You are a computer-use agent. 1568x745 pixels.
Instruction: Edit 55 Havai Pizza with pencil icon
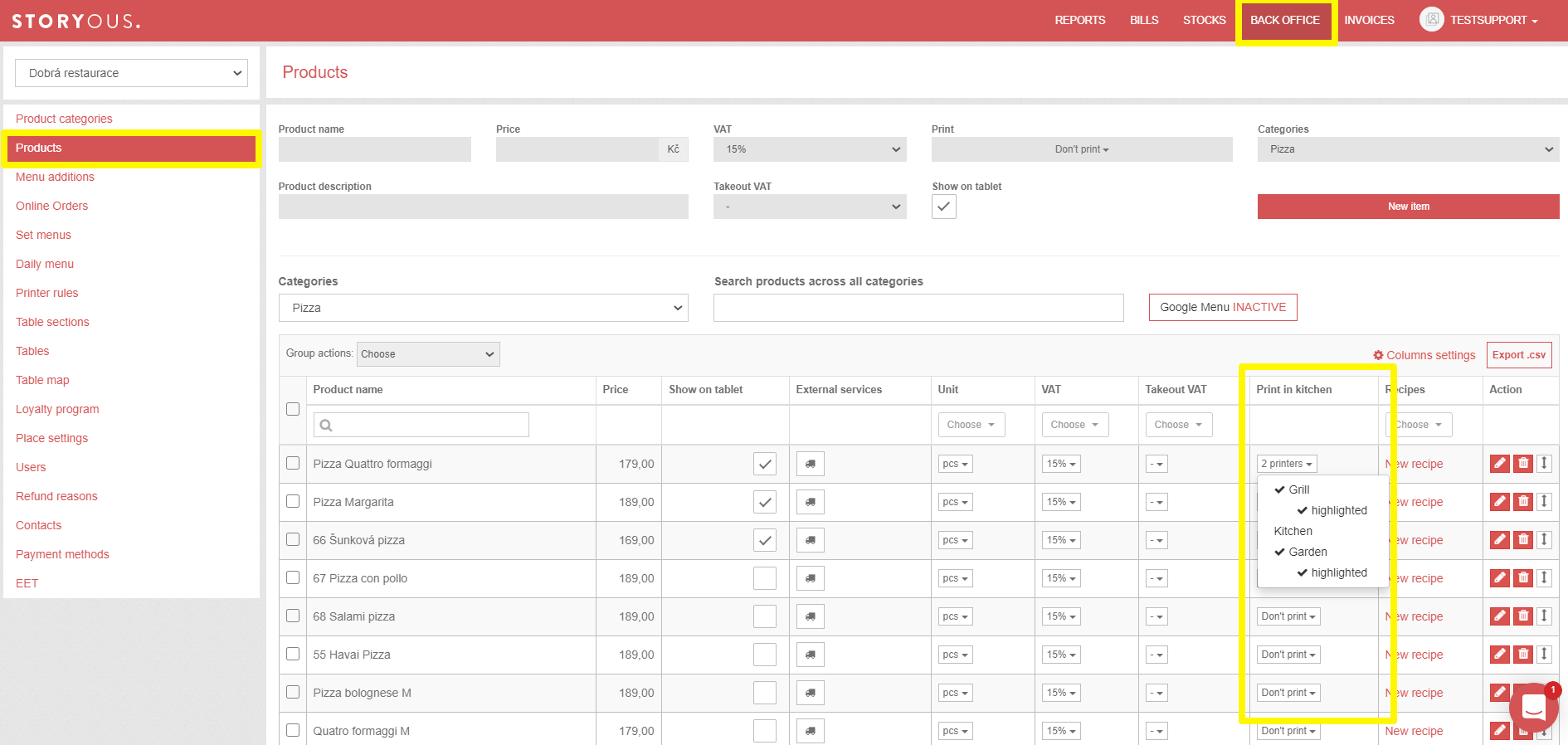1500,654
